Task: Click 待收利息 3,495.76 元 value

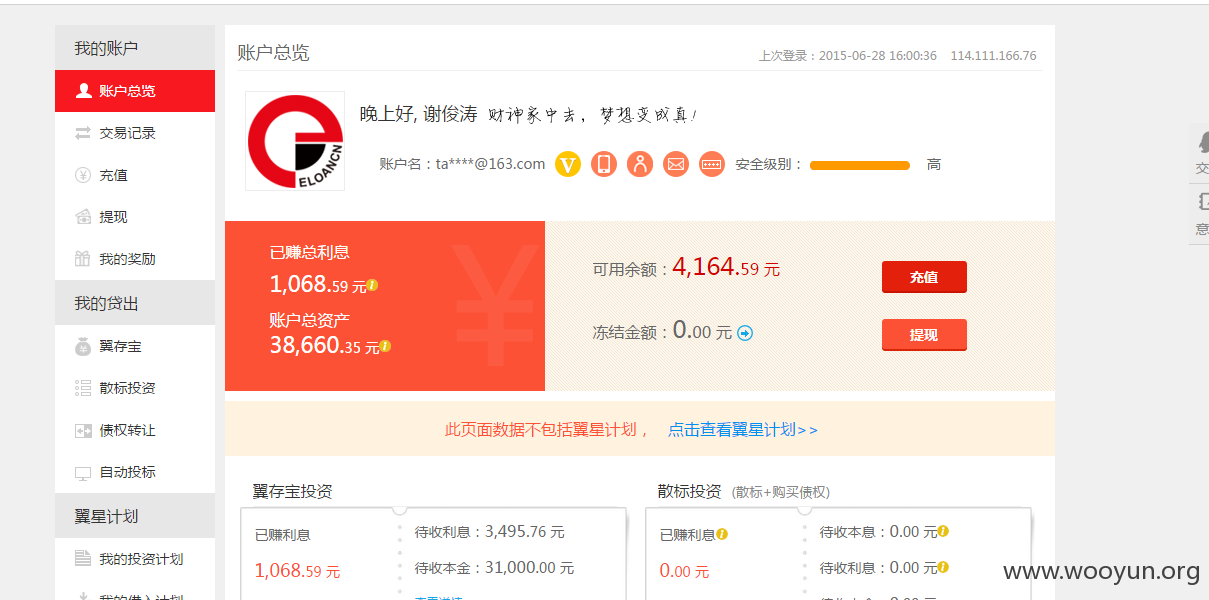Action: [x=525, y=531]
